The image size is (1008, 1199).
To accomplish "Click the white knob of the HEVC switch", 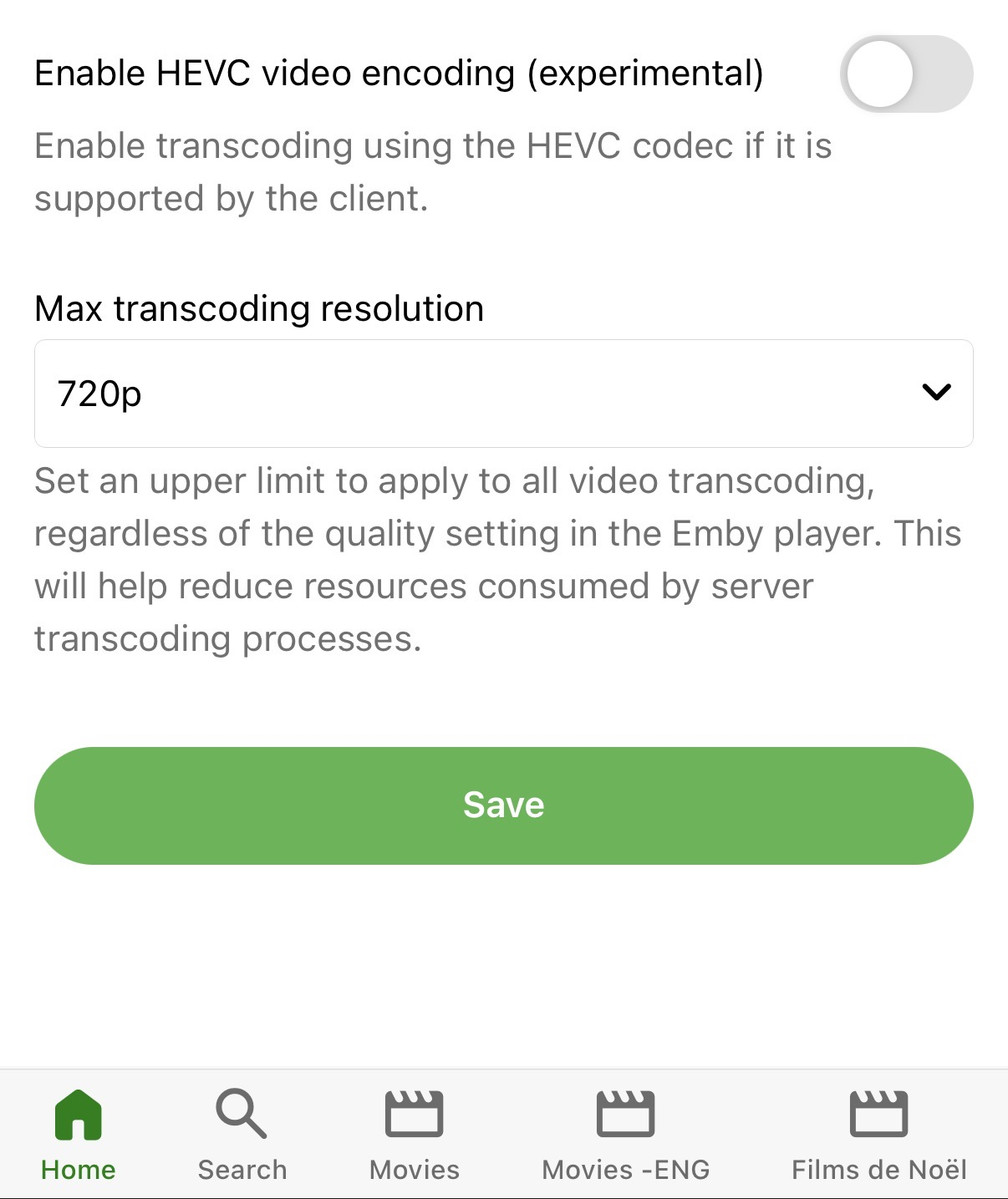I will click(x=879, y=74).
